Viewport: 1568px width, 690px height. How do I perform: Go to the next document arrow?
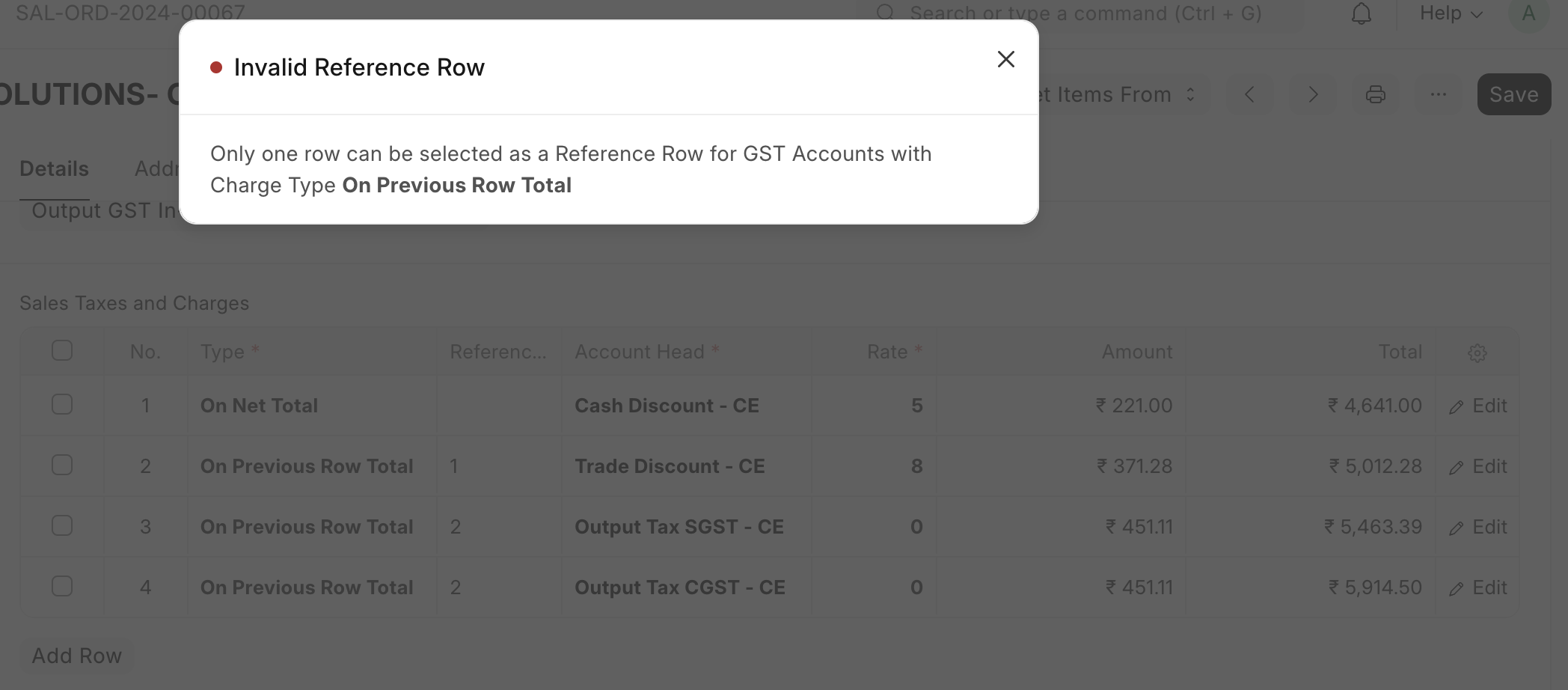(1312, 94)
